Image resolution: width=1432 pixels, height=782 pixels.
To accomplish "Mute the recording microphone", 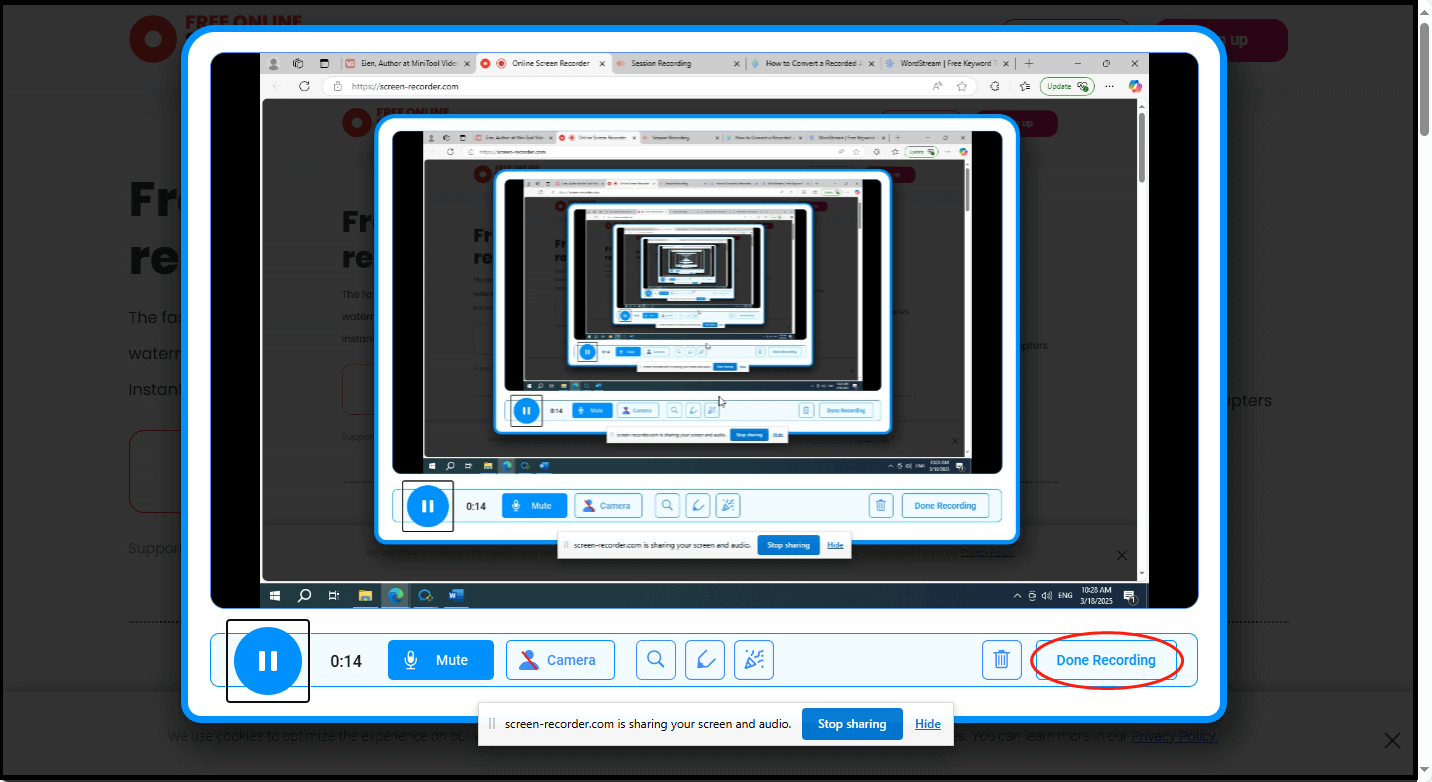I will click(x=440, y=659).
